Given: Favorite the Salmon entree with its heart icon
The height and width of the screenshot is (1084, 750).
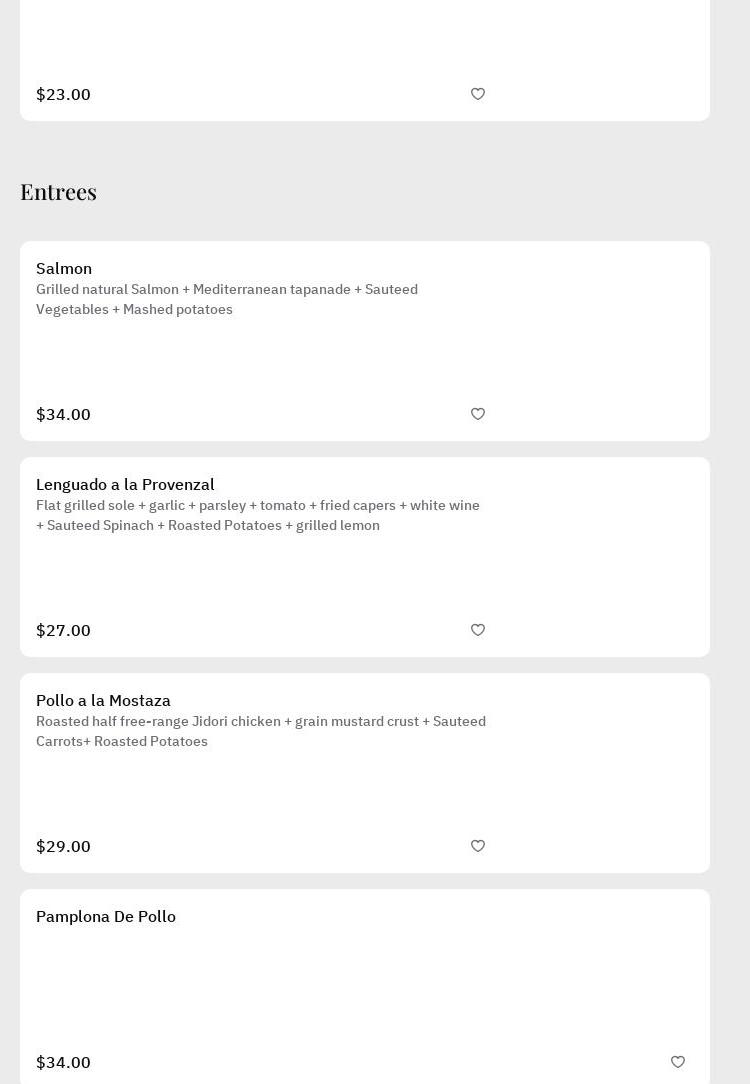Looking at the screenshot, I should tap(478, 414).
